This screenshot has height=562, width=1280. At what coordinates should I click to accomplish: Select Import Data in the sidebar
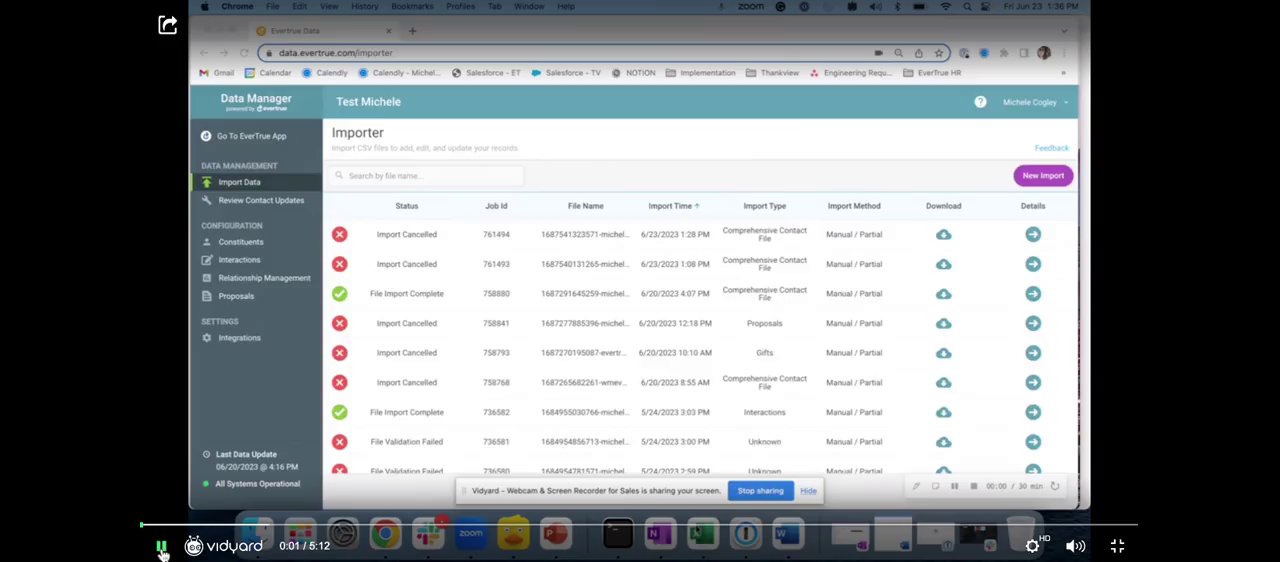tap(238, 182)
